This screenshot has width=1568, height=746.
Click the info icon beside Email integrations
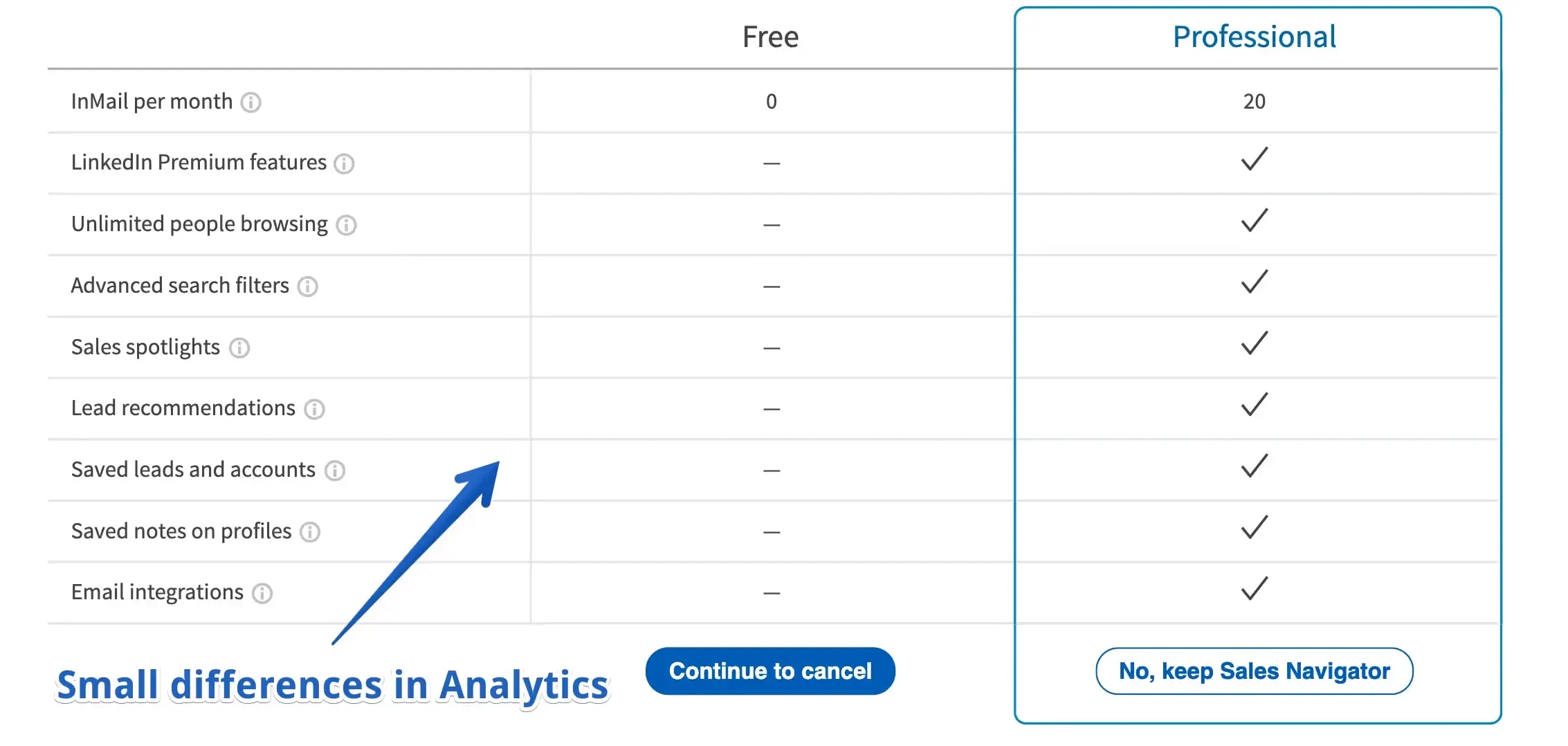262,593
